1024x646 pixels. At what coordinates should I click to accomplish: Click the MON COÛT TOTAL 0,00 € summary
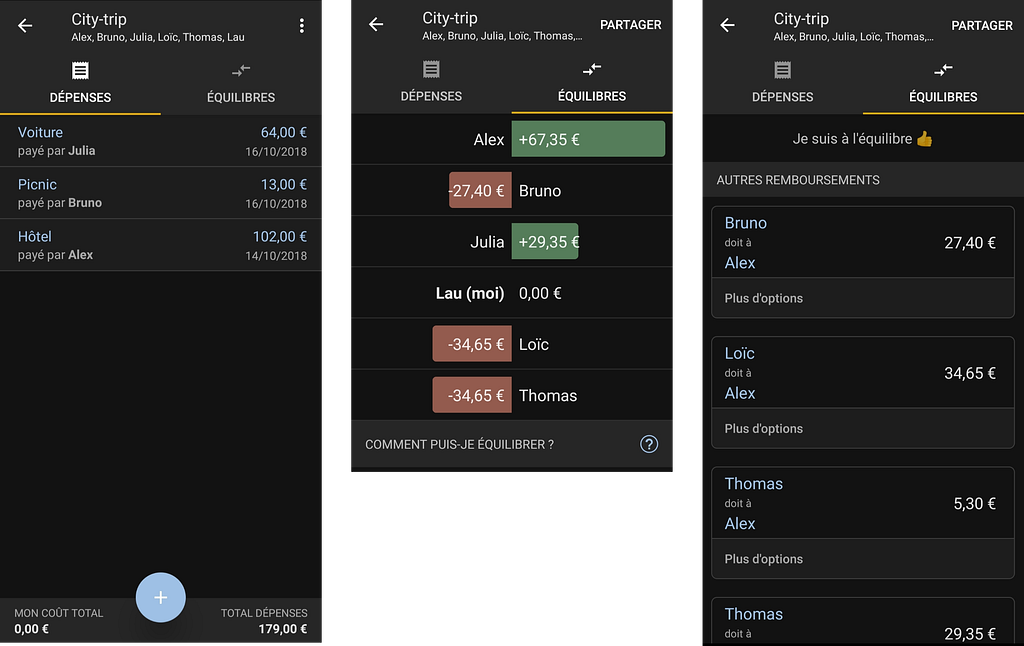click(59, 621)
